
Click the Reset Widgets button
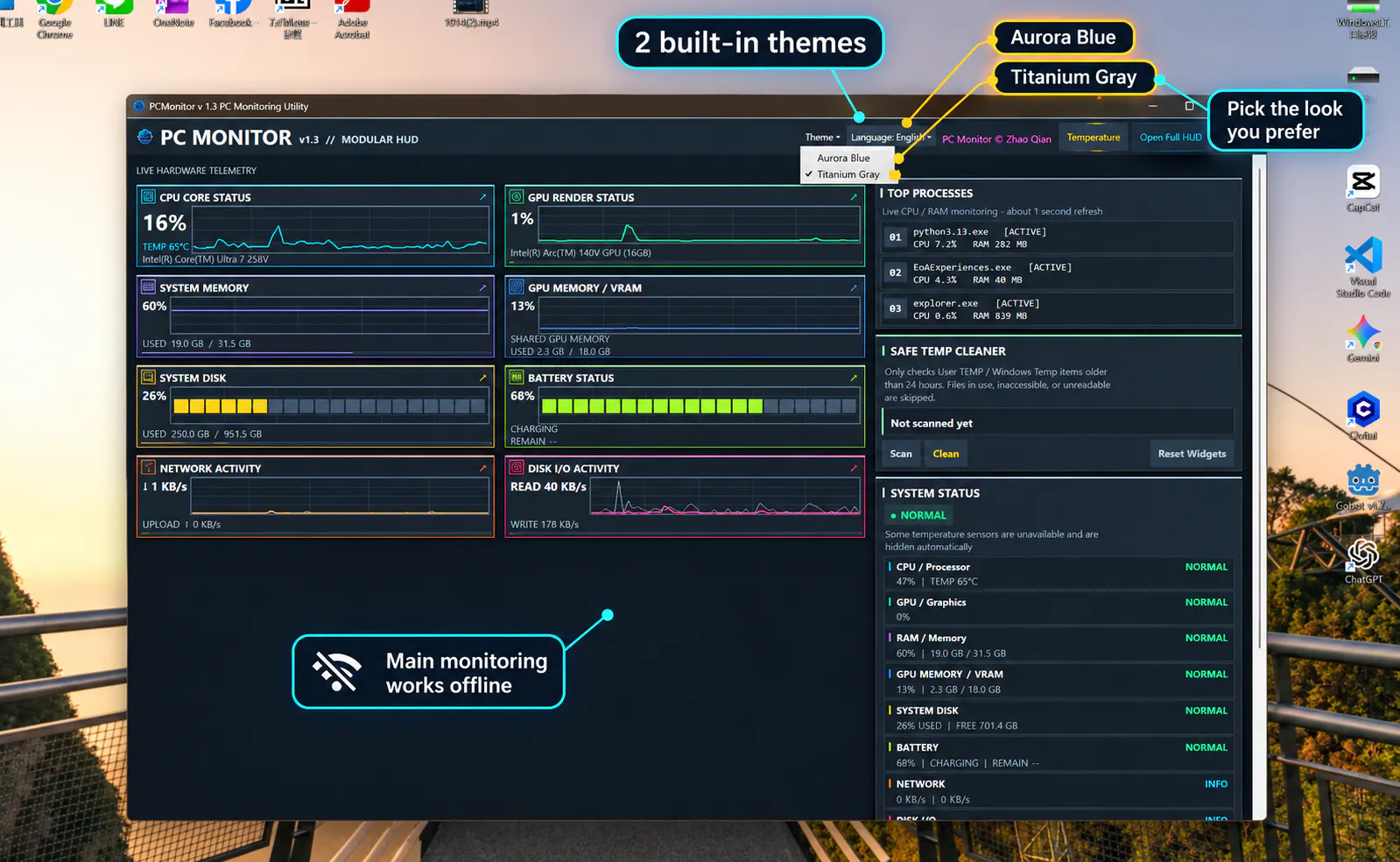[1192, 454]
